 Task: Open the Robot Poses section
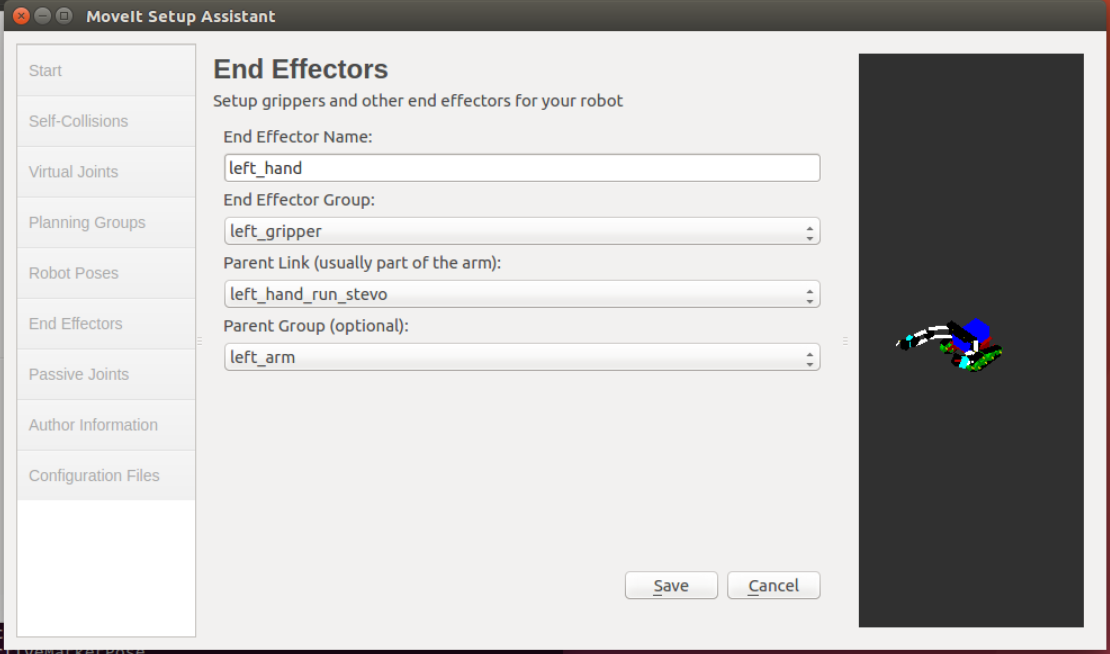click(x=106, y=273)
